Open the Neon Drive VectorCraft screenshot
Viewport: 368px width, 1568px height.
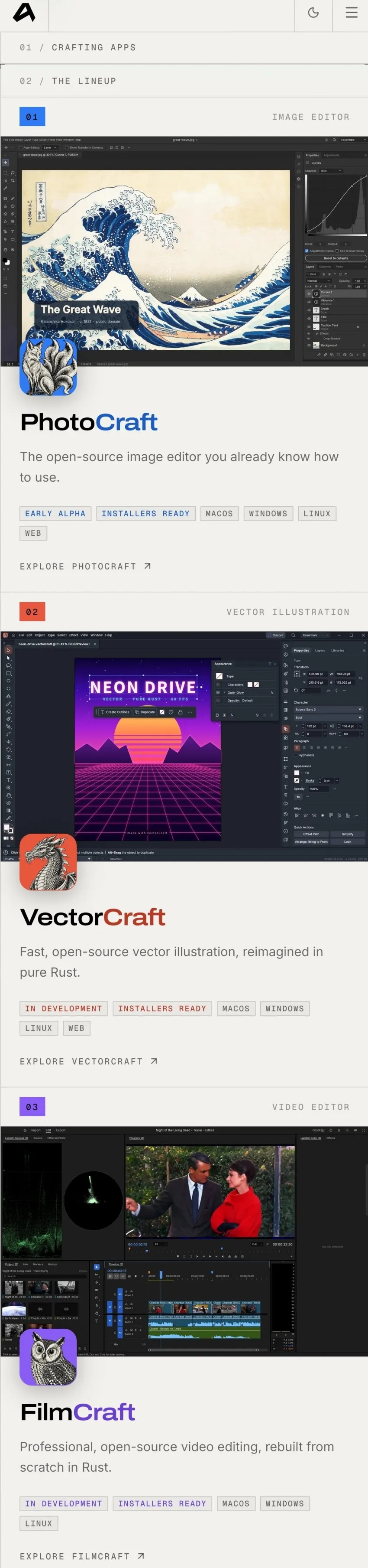point(184,746)
